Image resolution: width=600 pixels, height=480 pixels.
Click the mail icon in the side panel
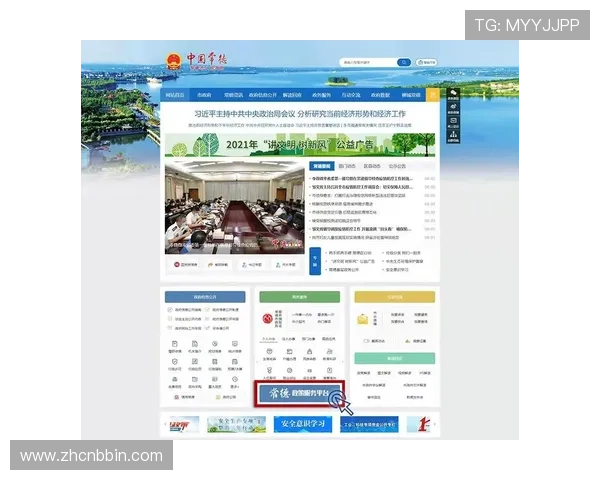tap(453, 122)
